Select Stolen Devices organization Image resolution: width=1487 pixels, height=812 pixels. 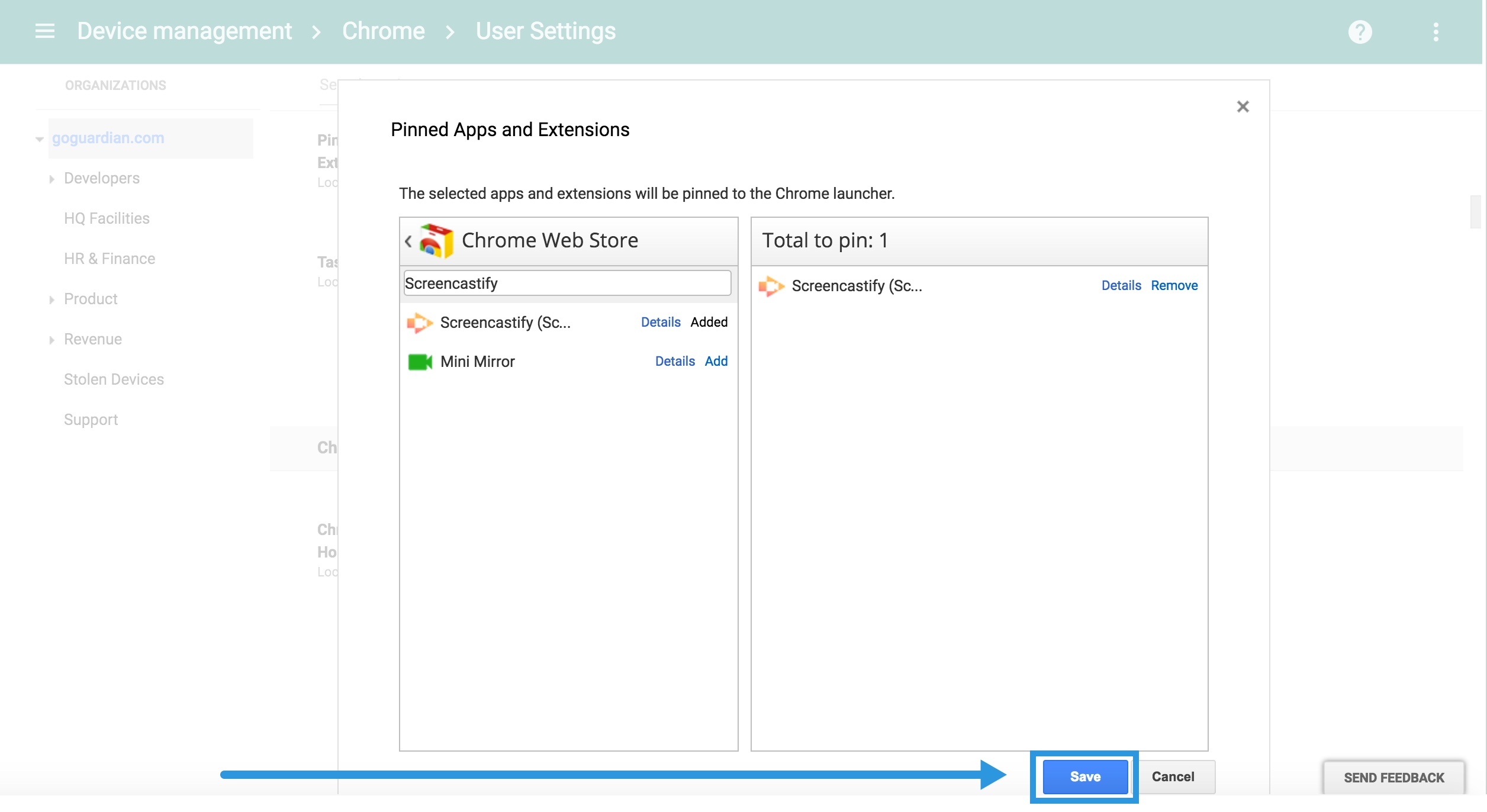coord(114,379)
